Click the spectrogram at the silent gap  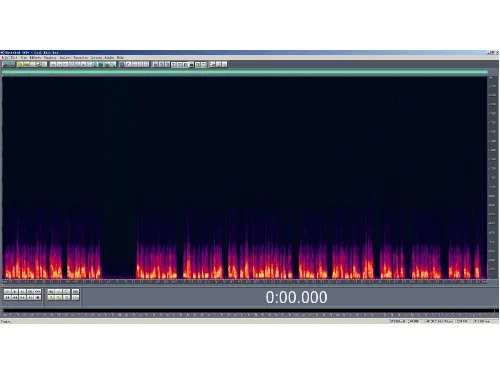[x=119, y=260]
